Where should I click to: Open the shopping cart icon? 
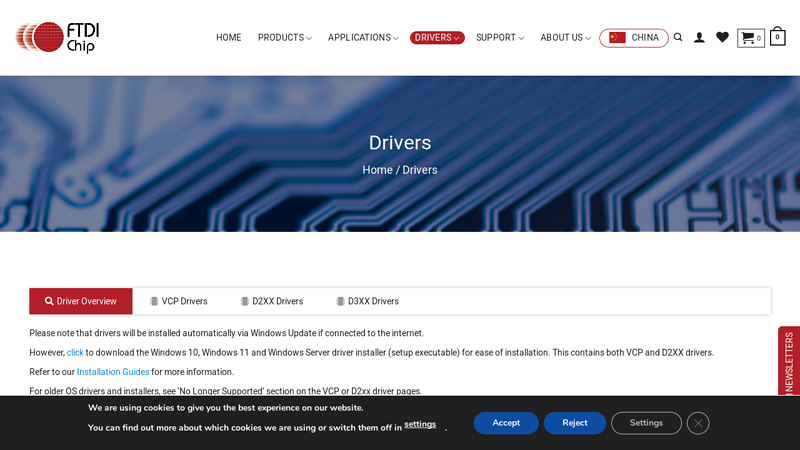coord(750,38)
